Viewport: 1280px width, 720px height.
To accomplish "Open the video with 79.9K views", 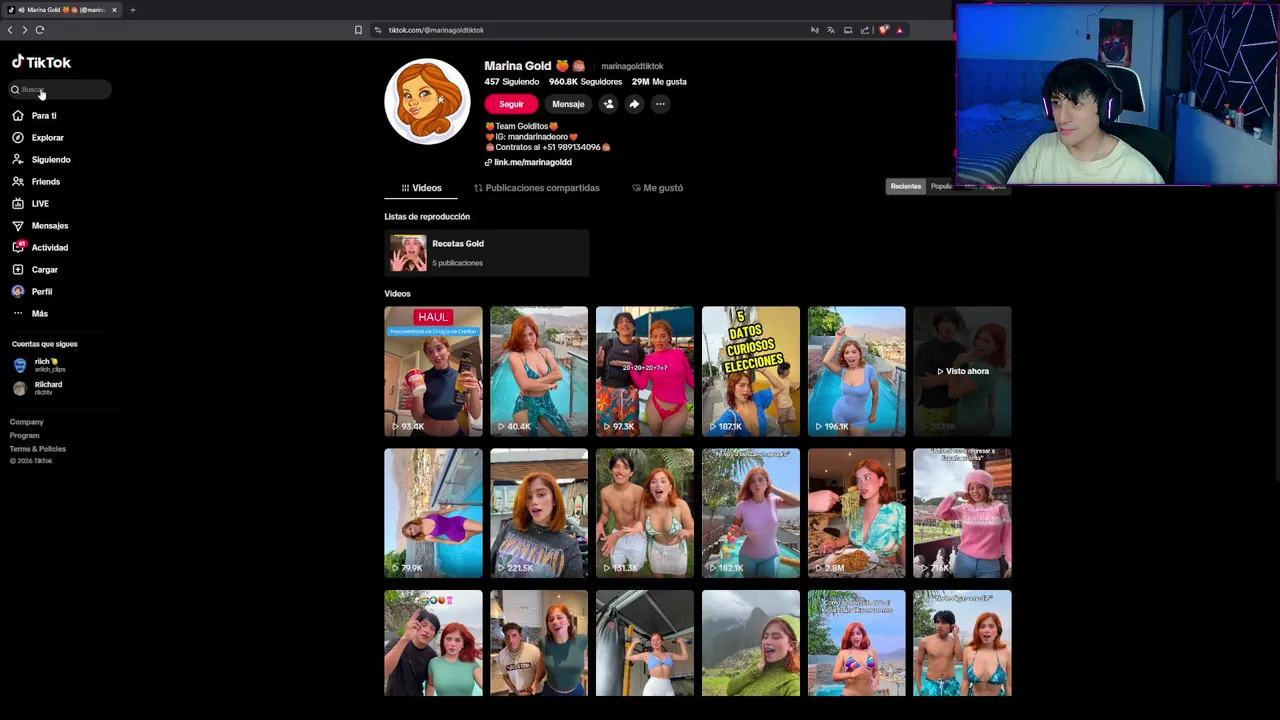I will tap(433, 513).
